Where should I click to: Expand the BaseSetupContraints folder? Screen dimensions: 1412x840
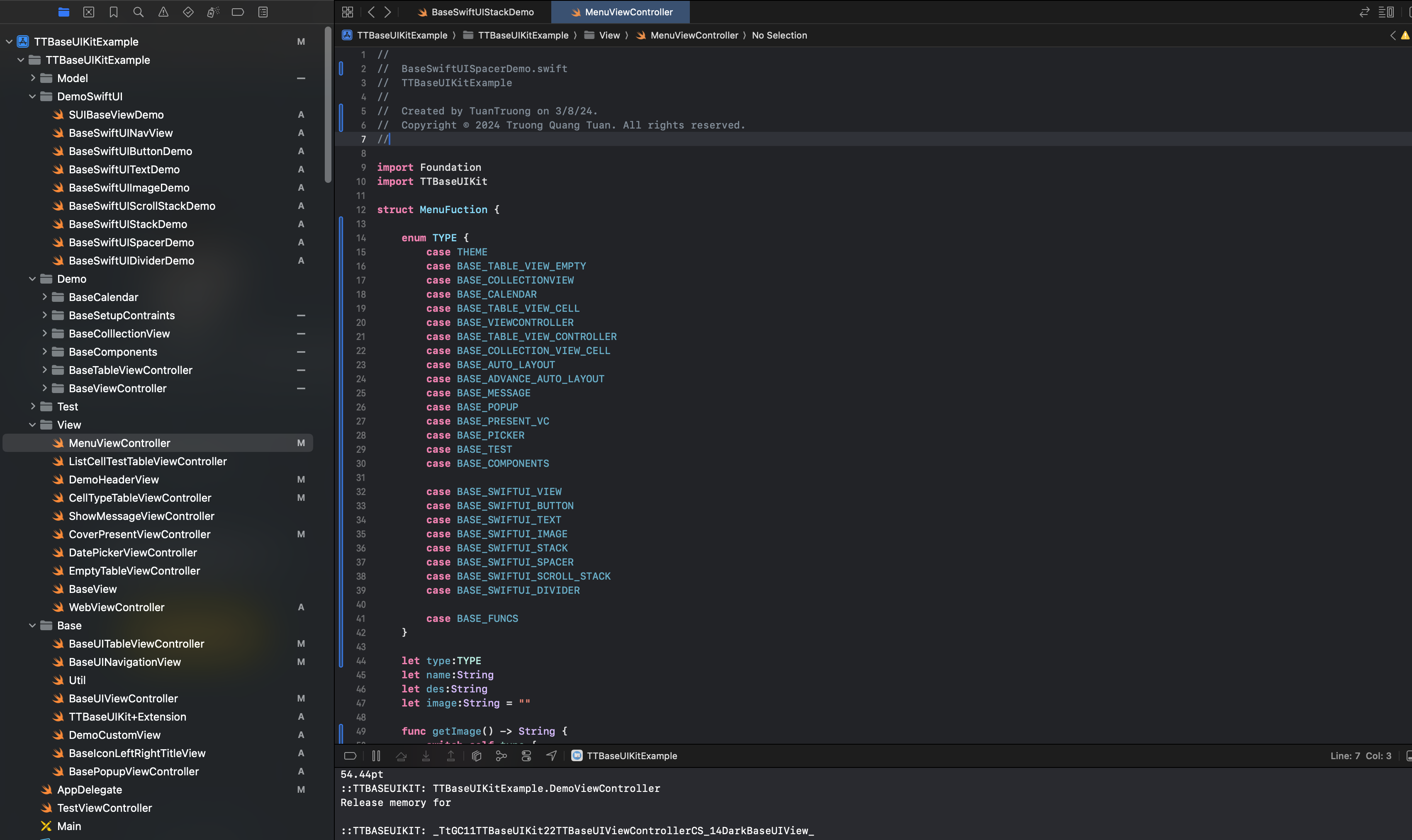tap(44, 315)
